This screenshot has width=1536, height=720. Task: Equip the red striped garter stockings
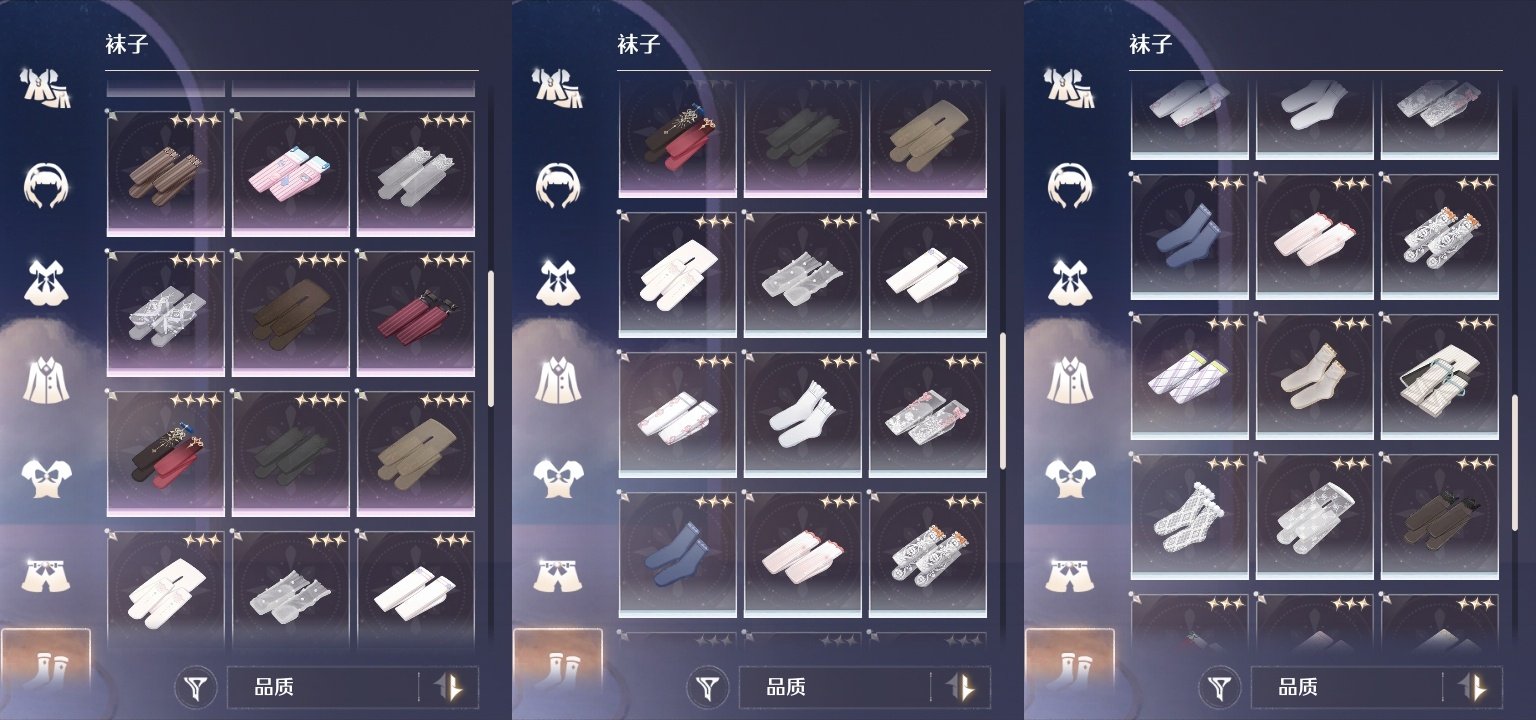(415, 313)
